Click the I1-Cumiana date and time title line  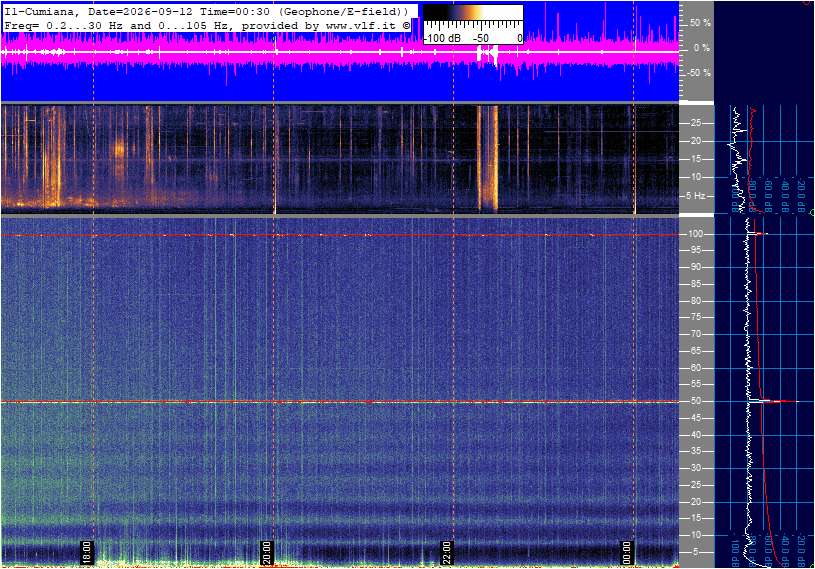206,11
